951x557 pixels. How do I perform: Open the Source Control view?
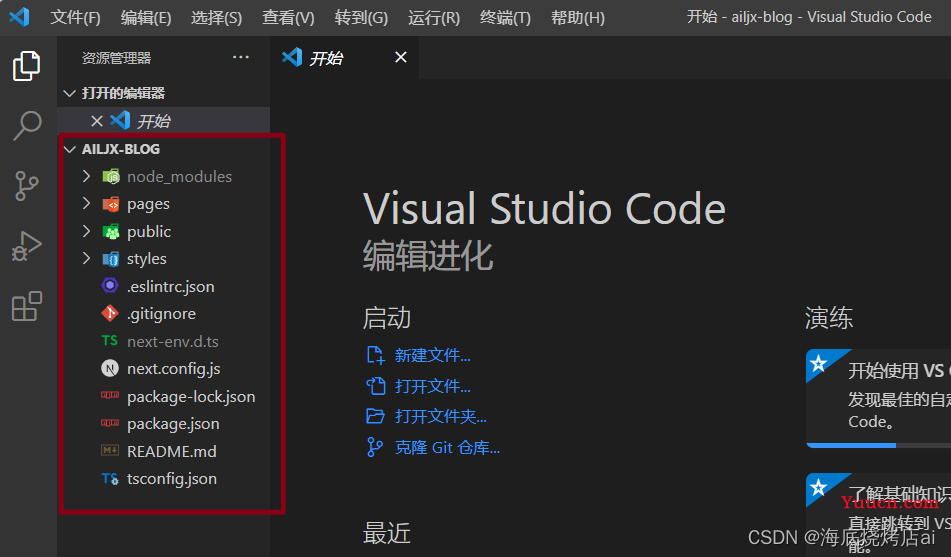(x=27, y=186)
